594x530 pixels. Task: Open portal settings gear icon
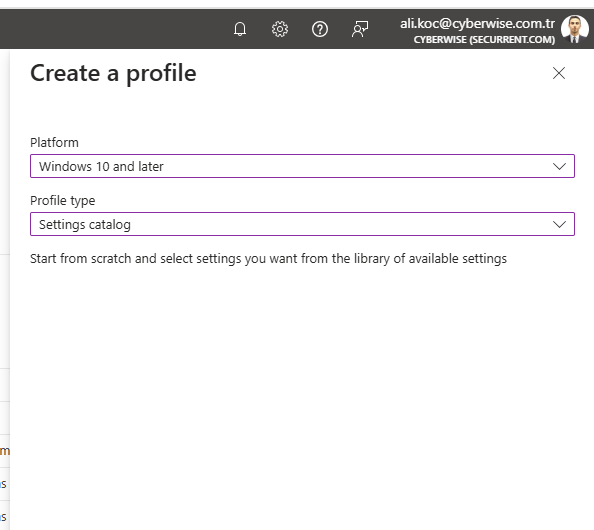click(280, 29)
